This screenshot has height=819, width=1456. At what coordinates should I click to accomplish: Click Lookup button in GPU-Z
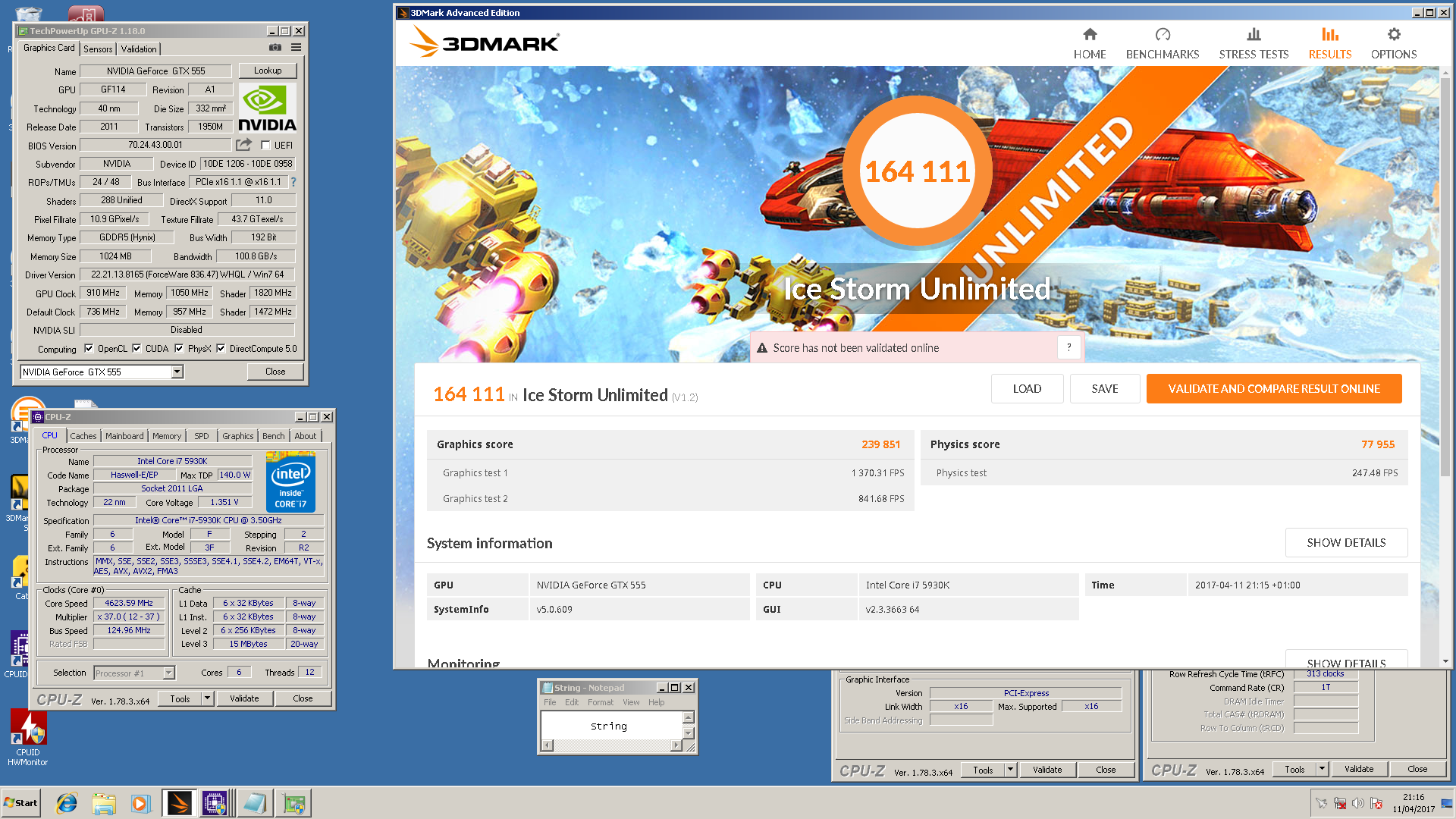pos(268,71)
